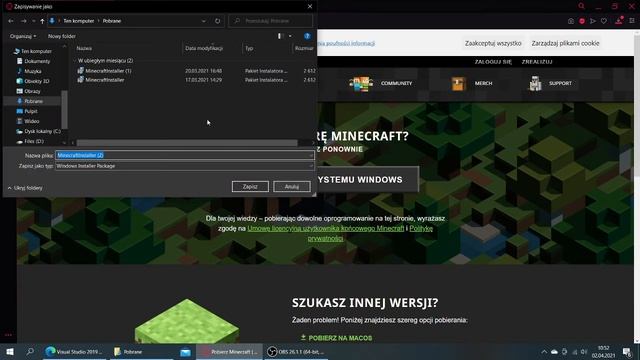Select Pobrane folder in the sidebar
640x360 pixels.
(30, 101)
